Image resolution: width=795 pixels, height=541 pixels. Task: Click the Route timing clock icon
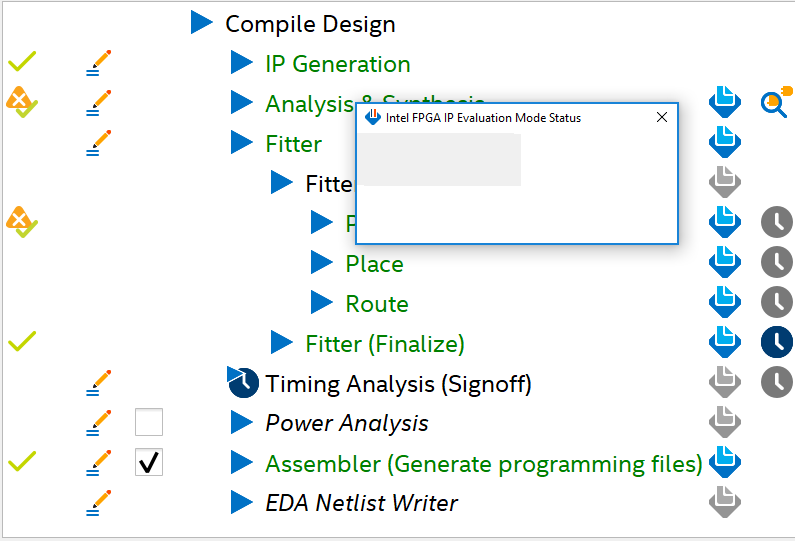coord(776,303)
